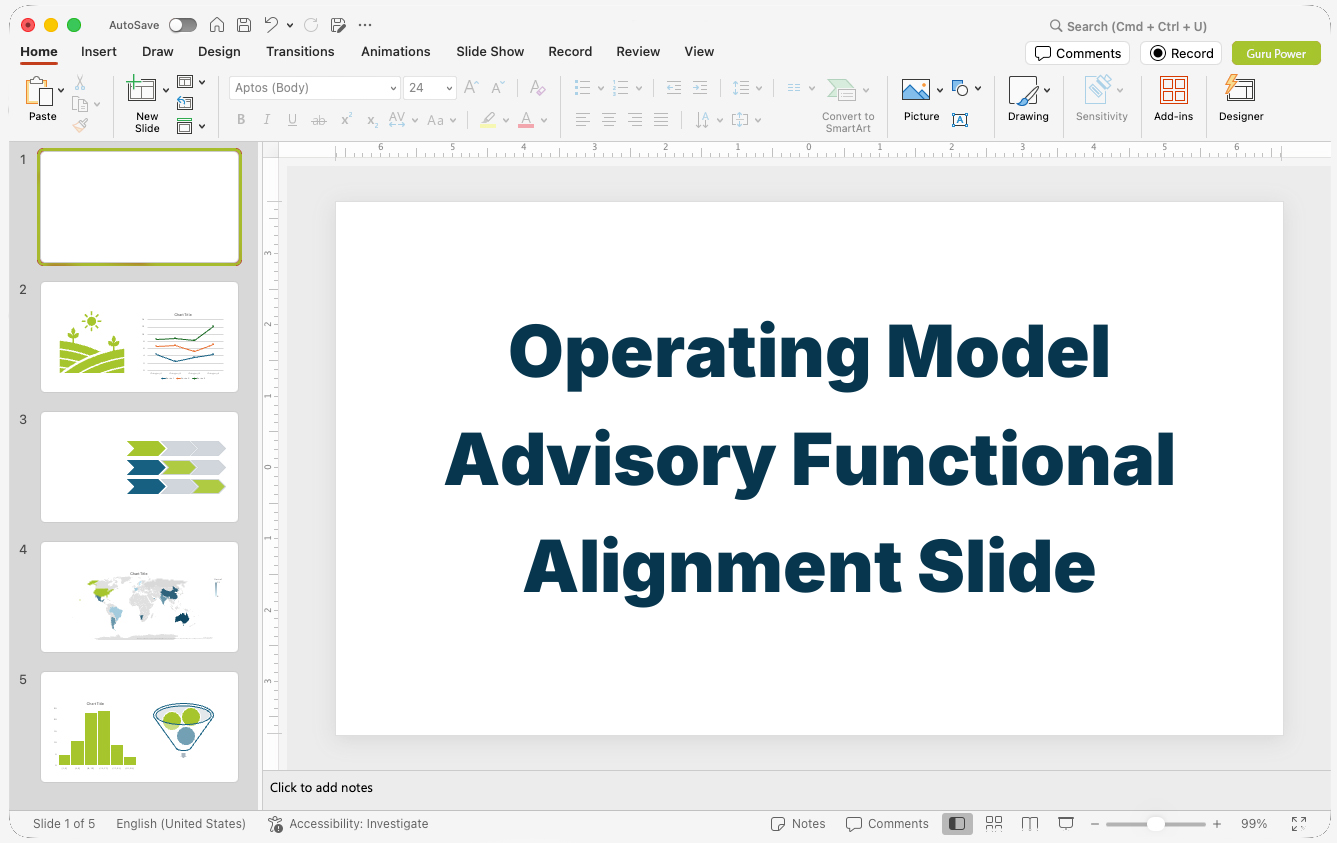The width and height of the screenshot is (1337, 843).
Task: Open the Section dropdown
Action: 191,126
